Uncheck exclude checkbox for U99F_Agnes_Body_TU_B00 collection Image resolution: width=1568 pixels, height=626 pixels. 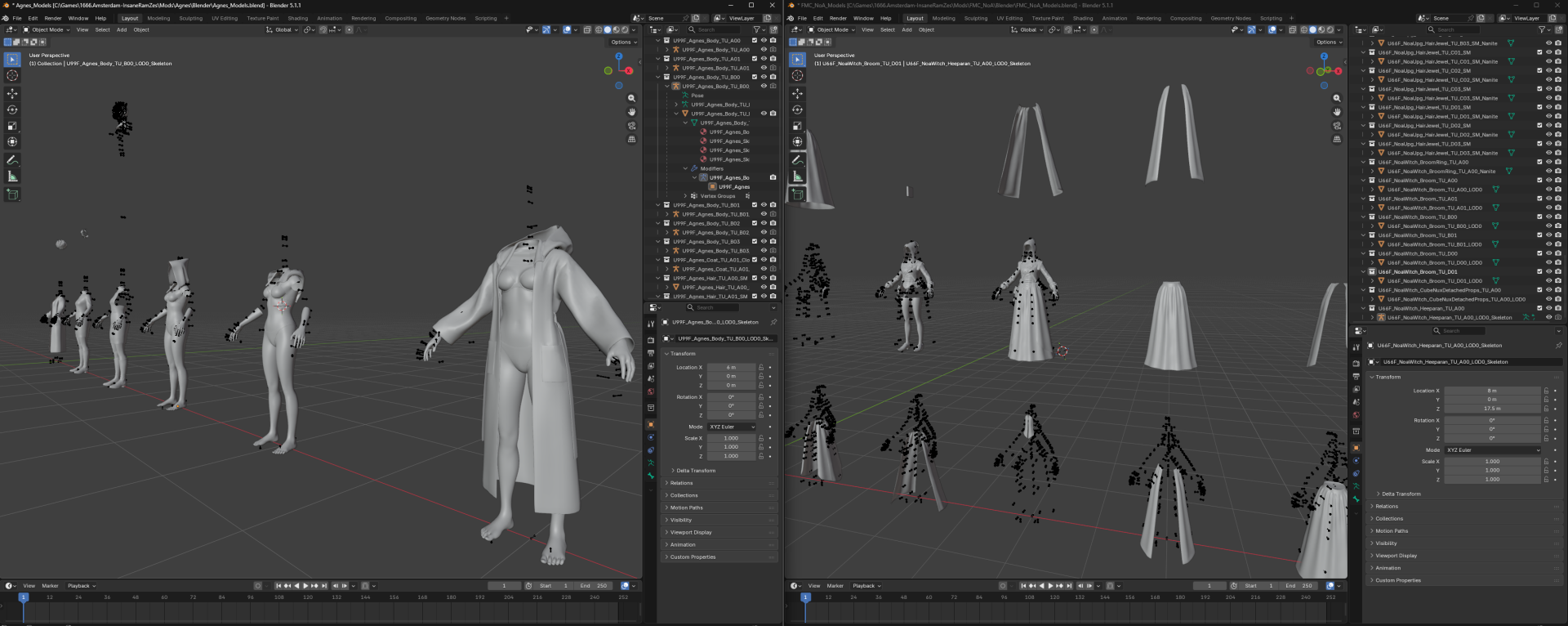pos(754,77)
